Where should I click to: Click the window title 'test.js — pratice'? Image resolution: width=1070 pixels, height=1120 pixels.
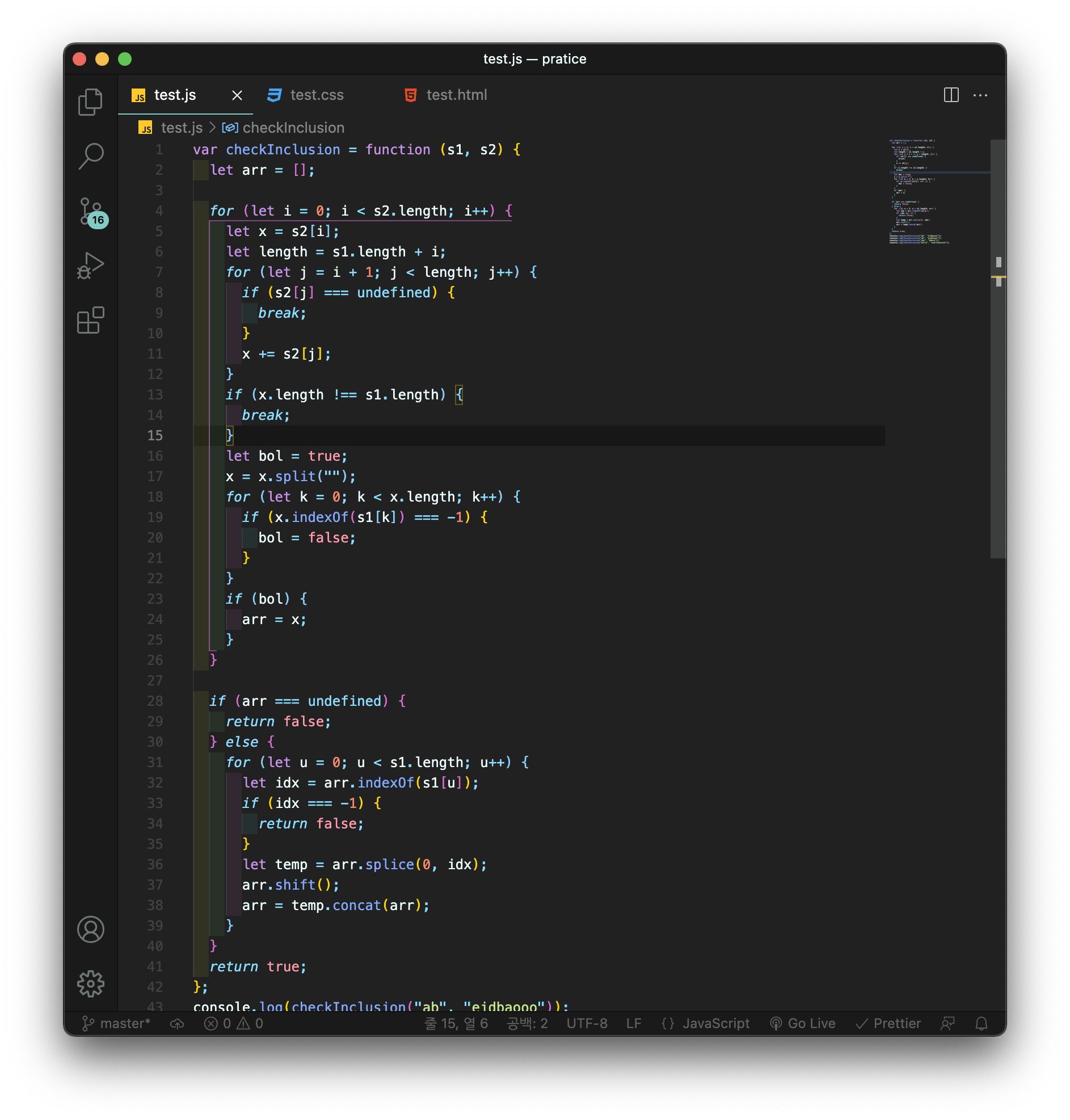[x=535, y=59]
